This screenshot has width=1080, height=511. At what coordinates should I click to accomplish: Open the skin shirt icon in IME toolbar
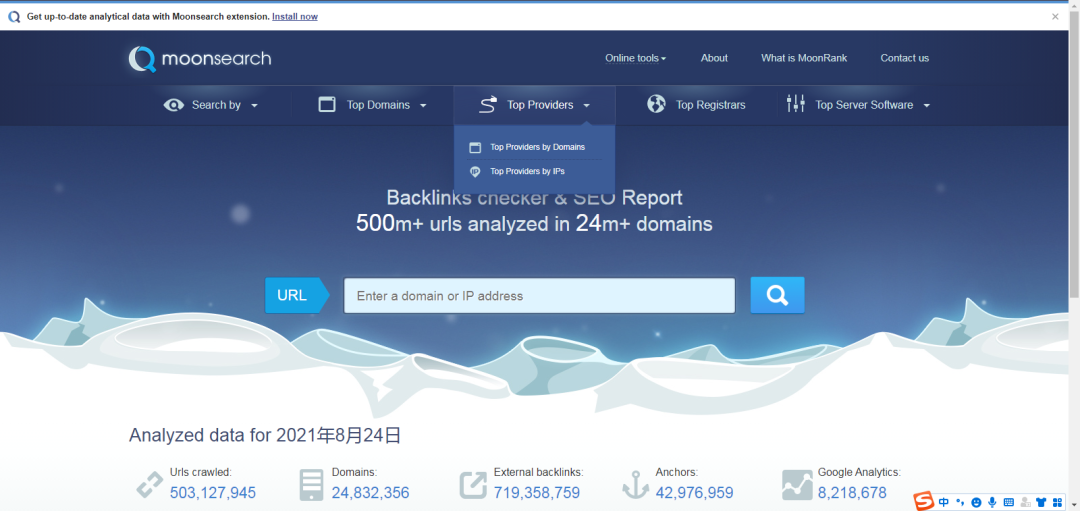tap(1041, 502)
